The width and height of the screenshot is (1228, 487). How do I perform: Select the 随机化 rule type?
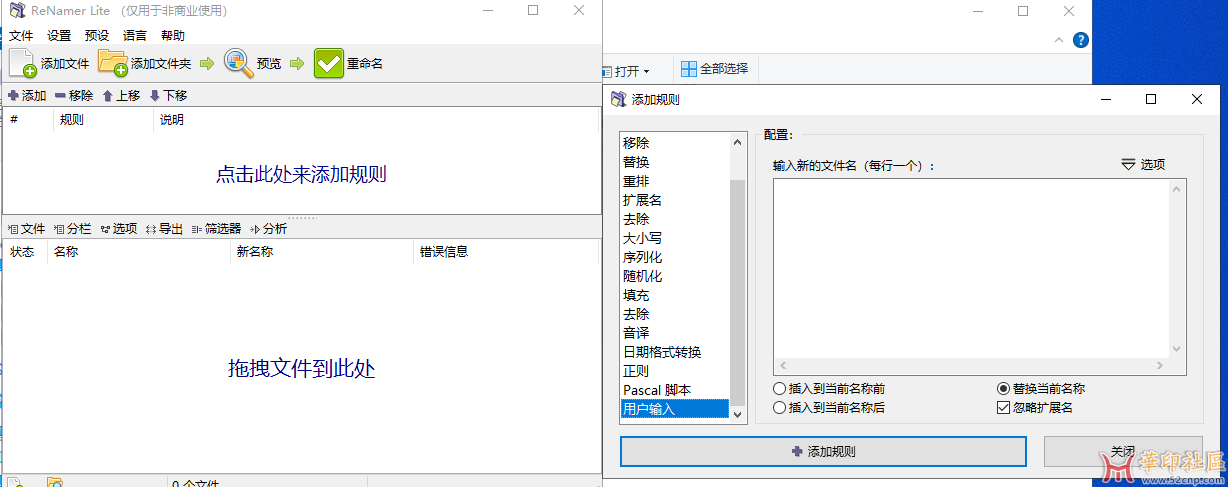coord(675,276)
